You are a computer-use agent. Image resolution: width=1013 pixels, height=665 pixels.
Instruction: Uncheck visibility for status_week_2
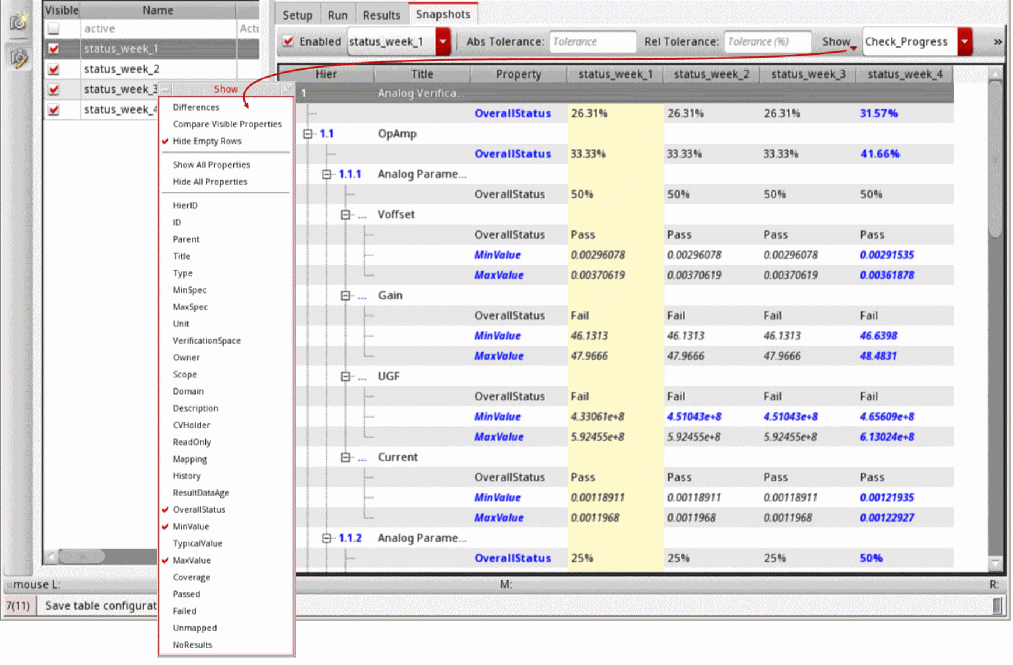pos(54,69)
